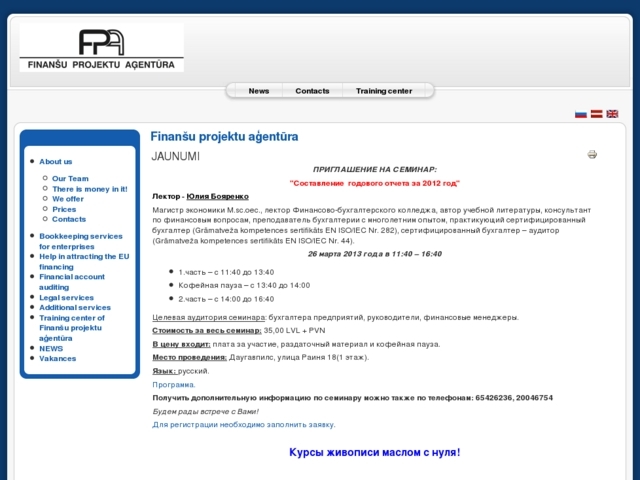Open About us in the sidebar
This screenshot has width=640, height=480.
[56, 162]
